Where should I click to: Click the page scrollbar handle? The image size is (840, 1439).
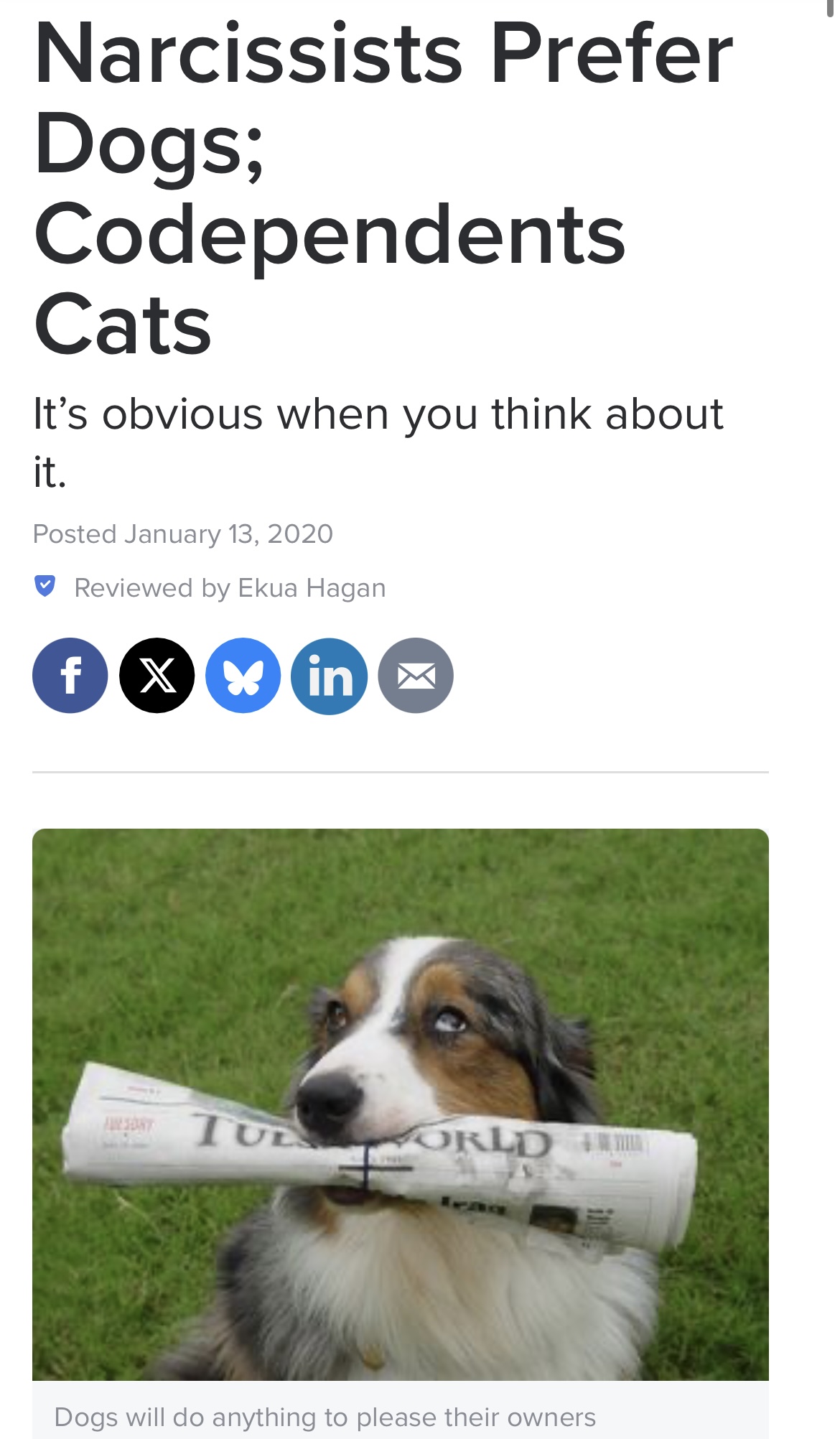[830, 7]
